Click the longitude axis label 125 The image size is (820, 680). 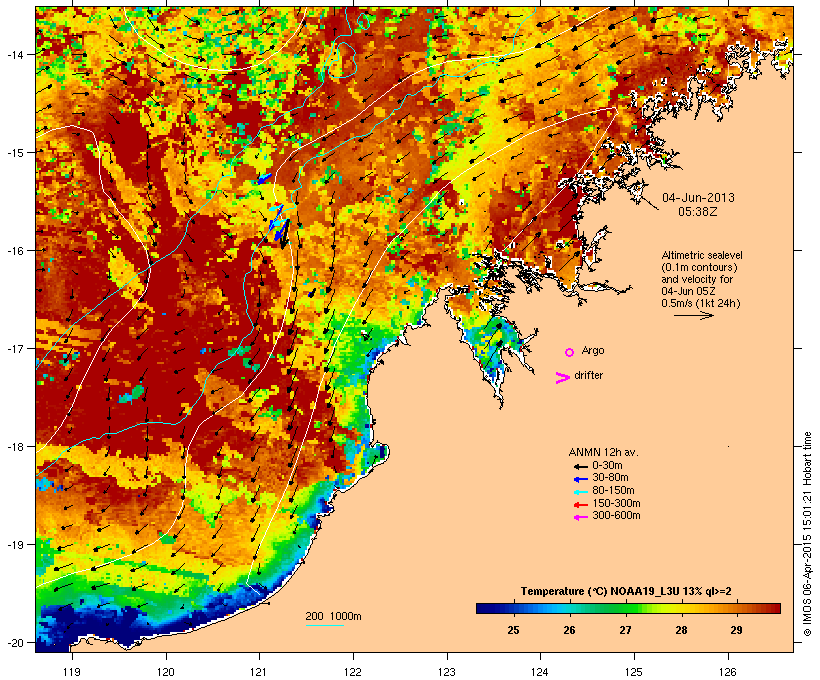(x=634, y=672)
